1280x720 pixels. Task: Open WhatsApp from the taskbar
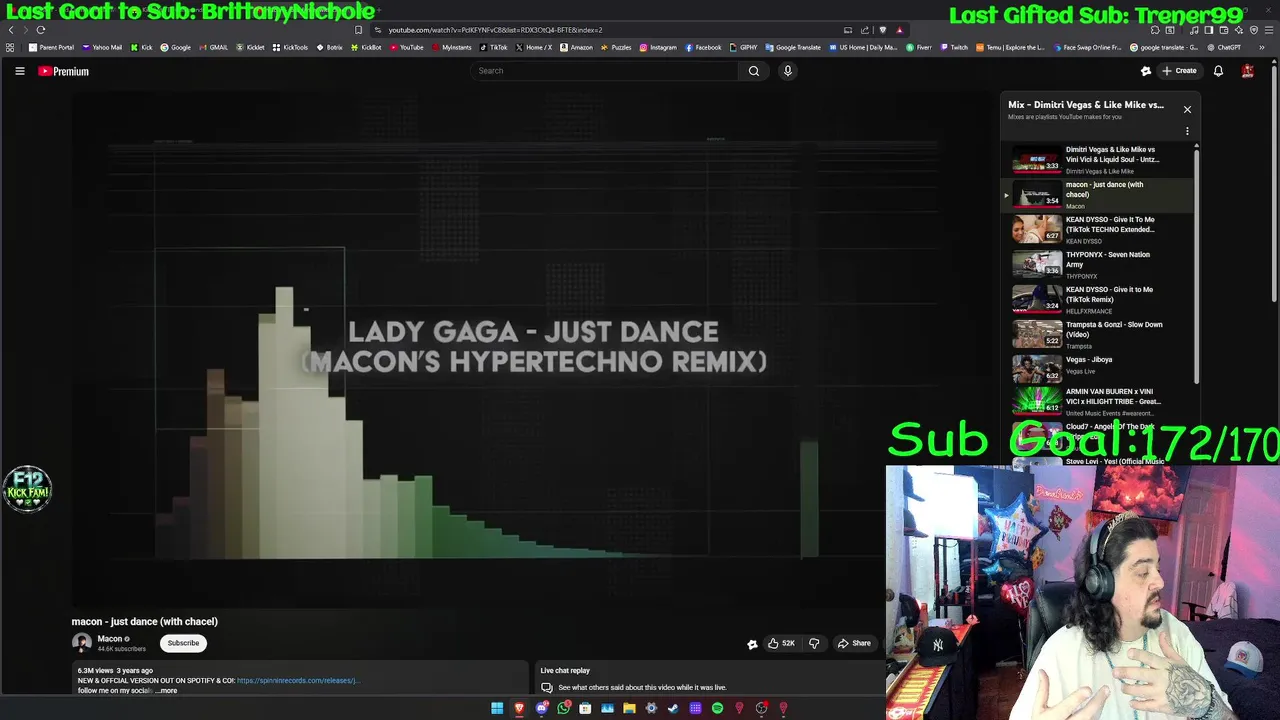pyautogui.click(x=563, y=708)
